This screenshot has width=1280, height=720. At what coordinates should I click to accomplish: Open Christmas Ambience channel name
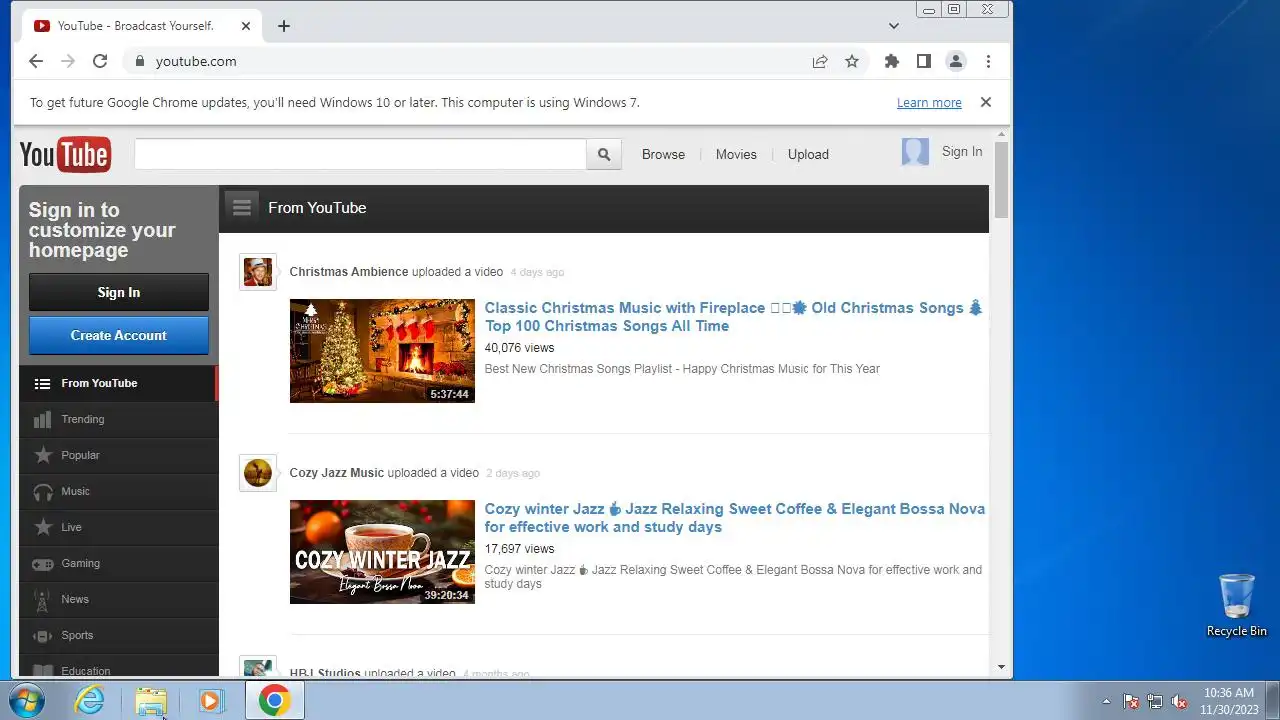click(x=349, y=272)
